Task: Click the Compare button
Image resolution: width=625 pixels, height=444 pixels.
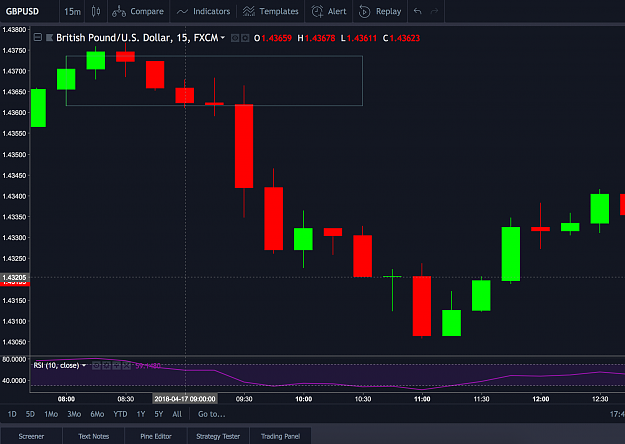Action: [x=138, y=12]
